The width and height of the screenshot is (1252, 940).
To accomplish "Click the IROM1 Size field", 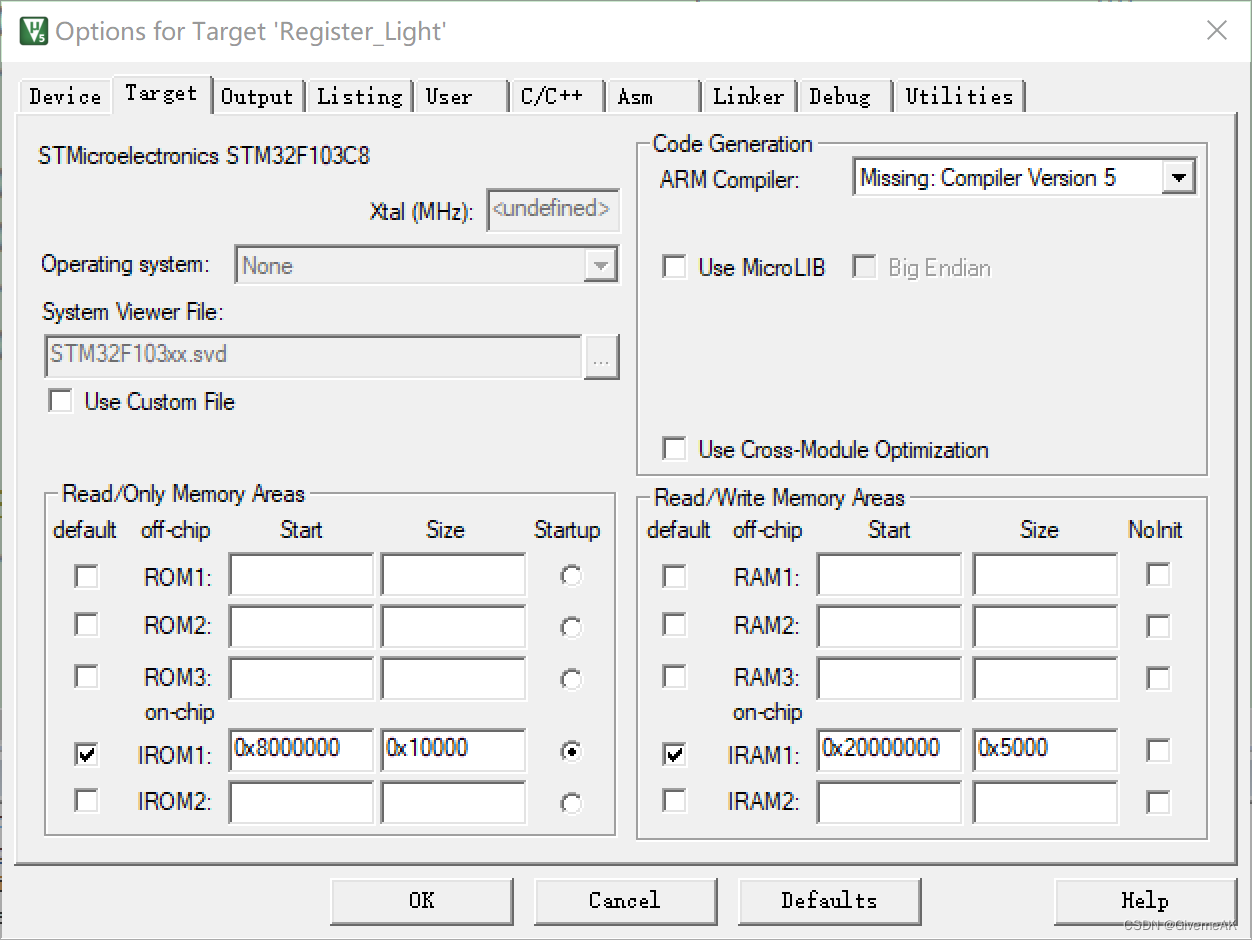I will coord(453,750).
